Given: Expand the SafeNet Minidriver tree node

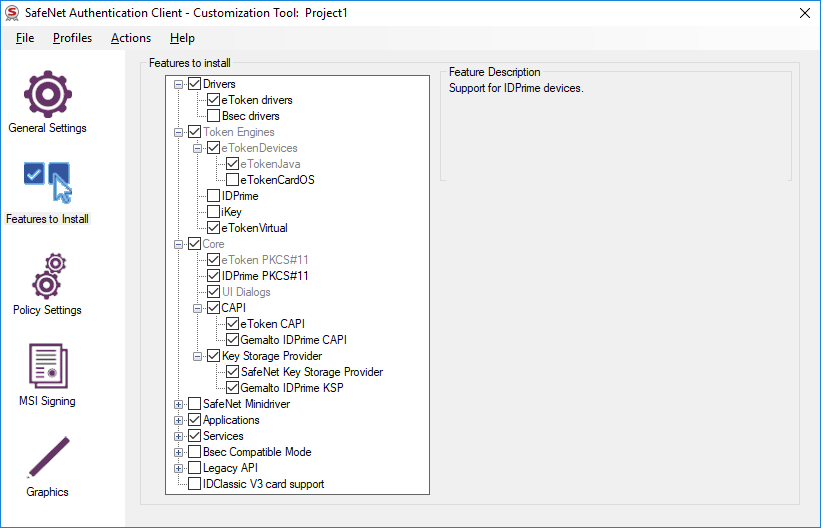Looking at the screenshot, I should click(179, 404).
